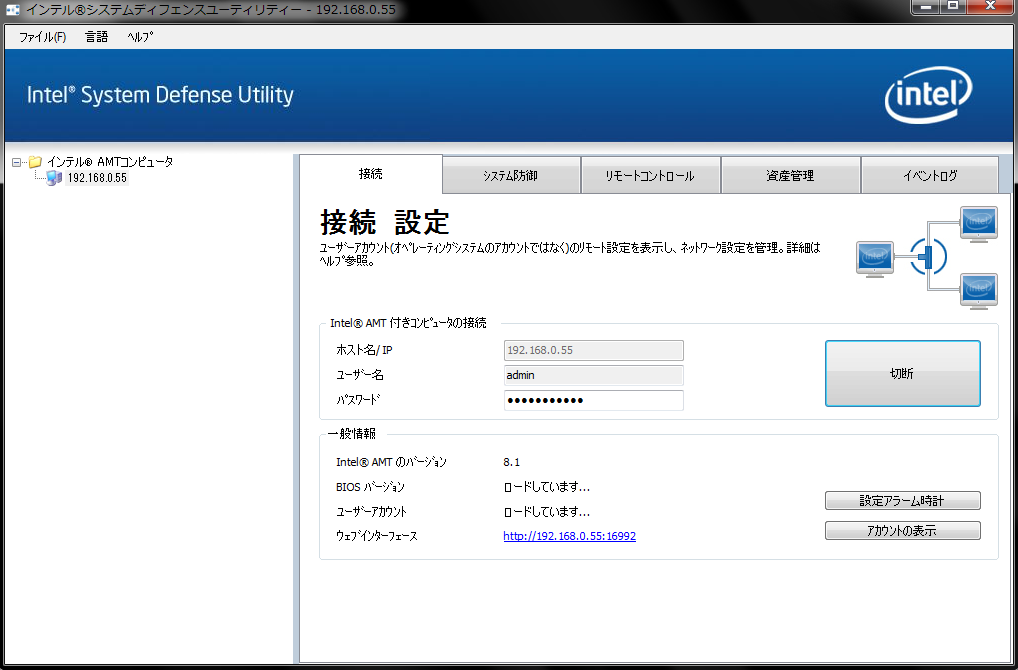
Task: Switch to the 接続 tab
Action: point(371,174)
